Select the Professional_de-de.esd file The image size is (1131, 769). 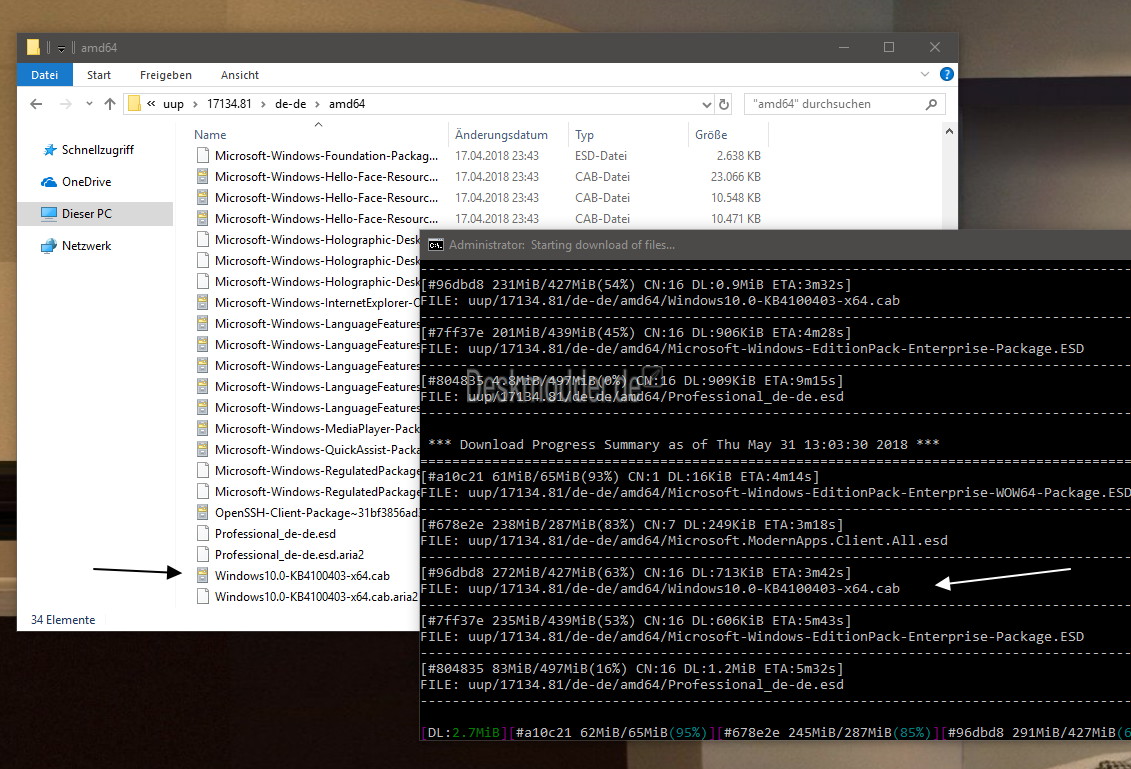pyautogui.click(x=276, y=534)
